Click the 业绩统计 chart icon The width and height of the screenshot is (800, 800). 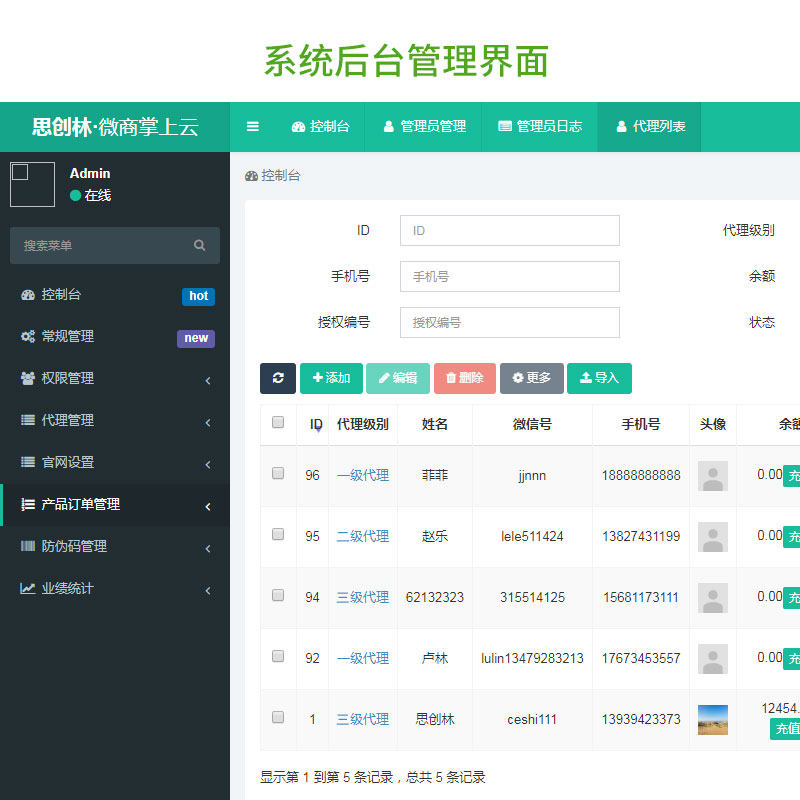tap(28, 588)
